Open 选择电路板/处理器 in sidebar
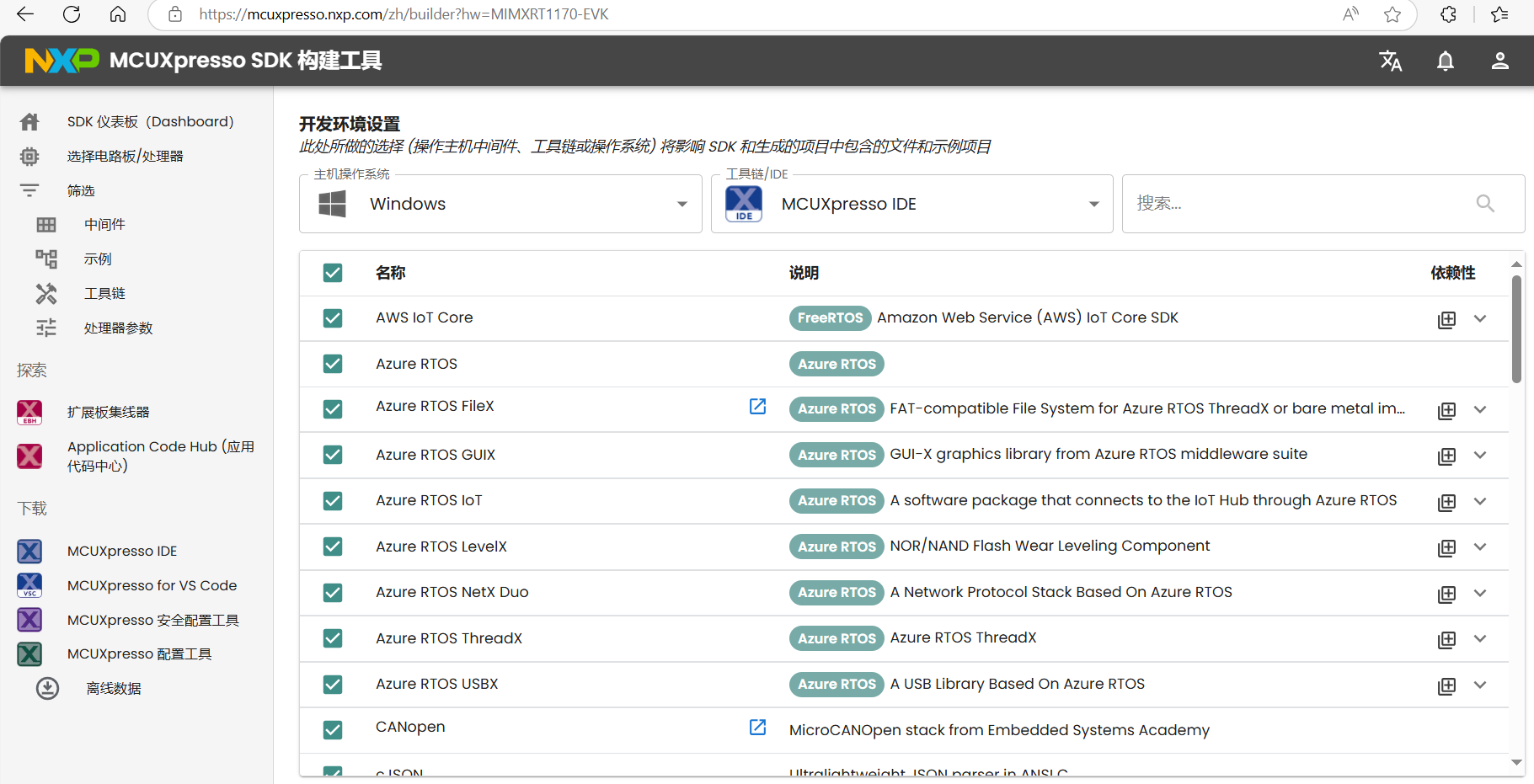 126,157
